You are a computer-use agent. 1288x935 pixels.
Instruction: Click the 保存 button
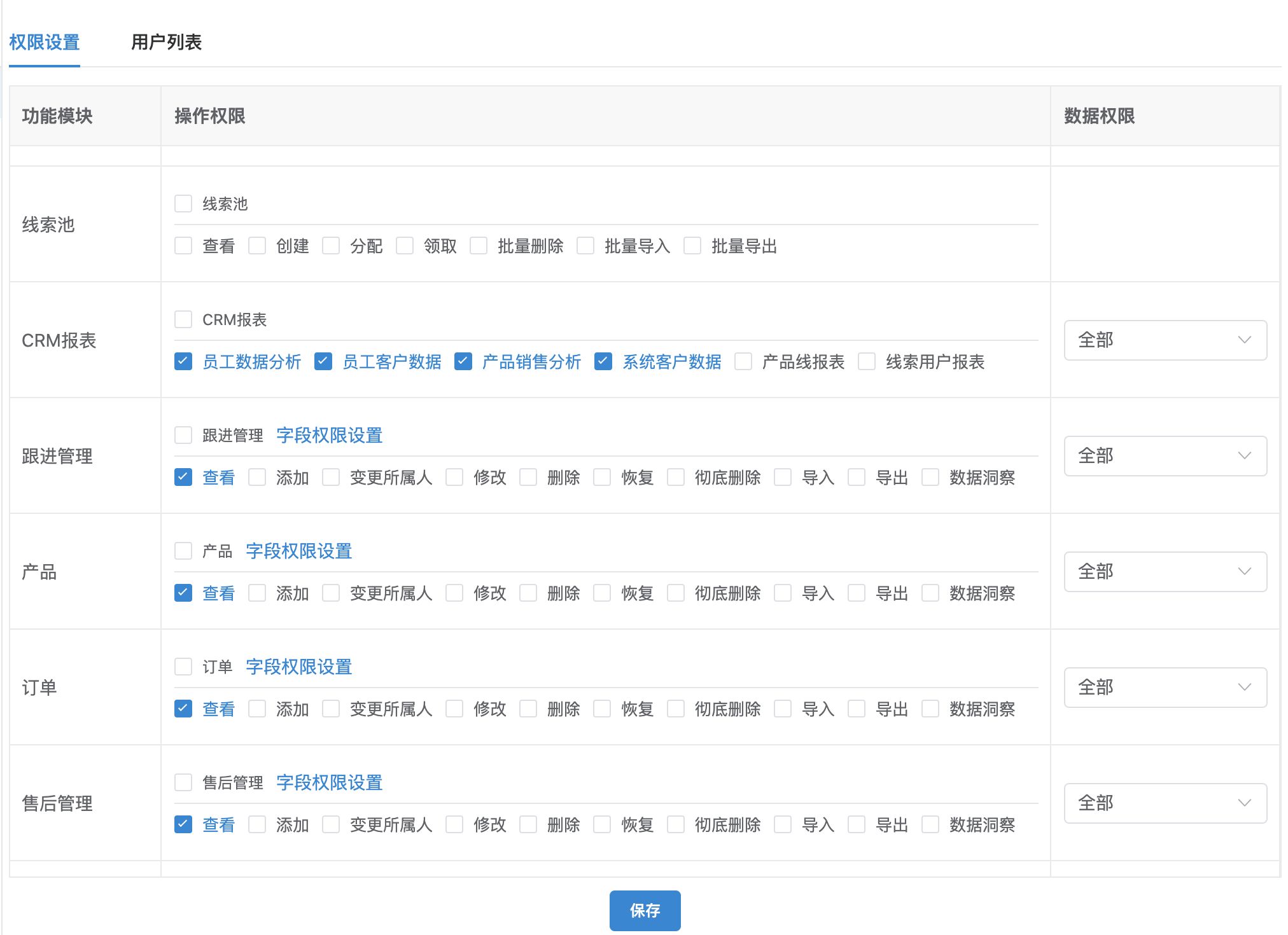tap(644, 910)
